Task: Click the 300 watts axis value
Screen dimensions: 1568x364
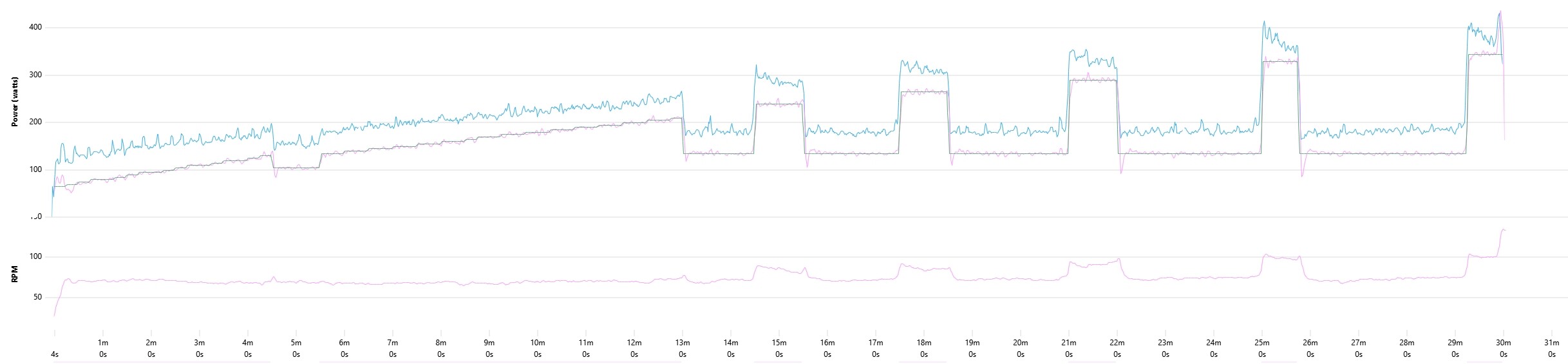Action: [35, 75]
